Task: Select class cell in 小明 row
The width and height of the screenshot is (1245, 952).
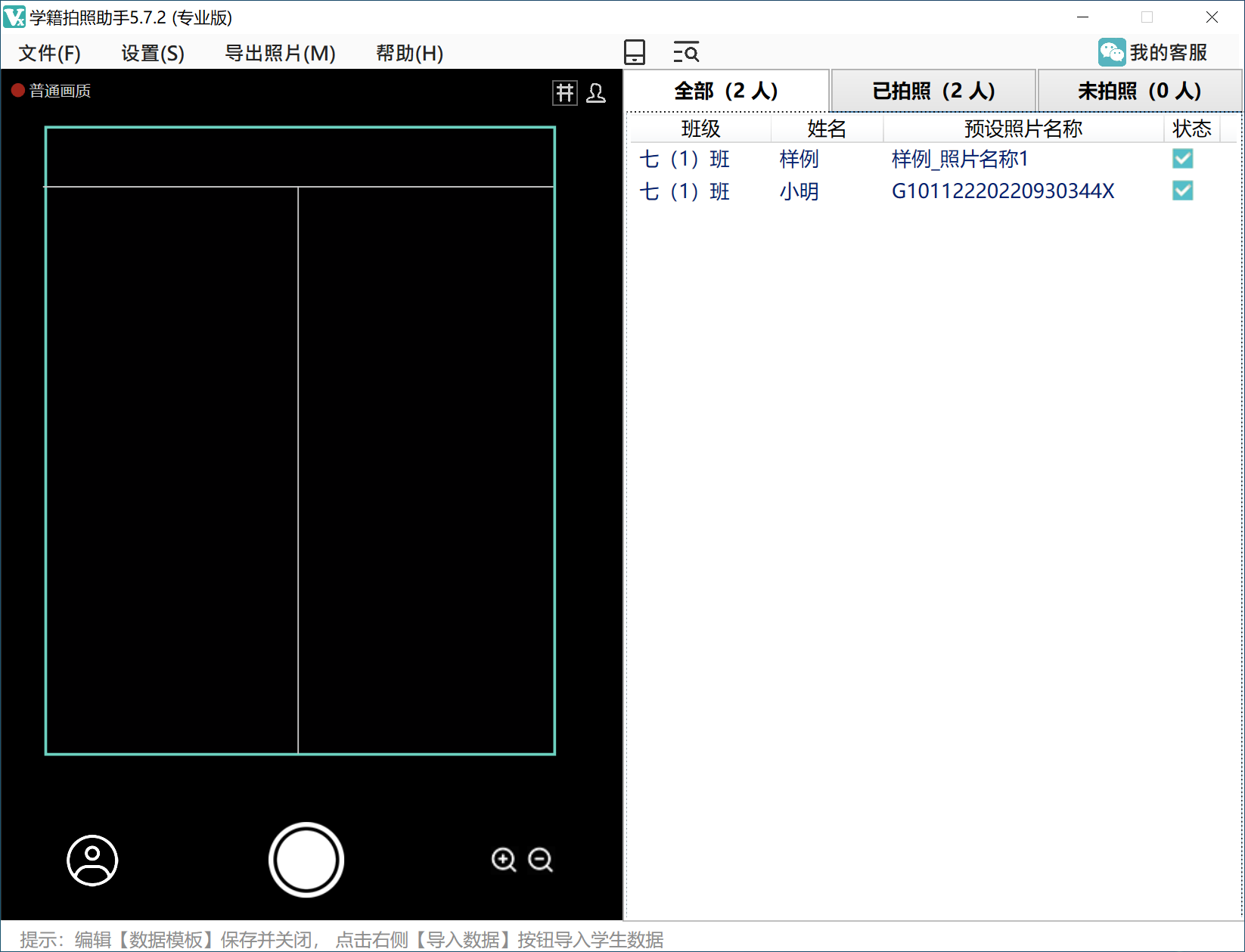Action: (685, 191)
